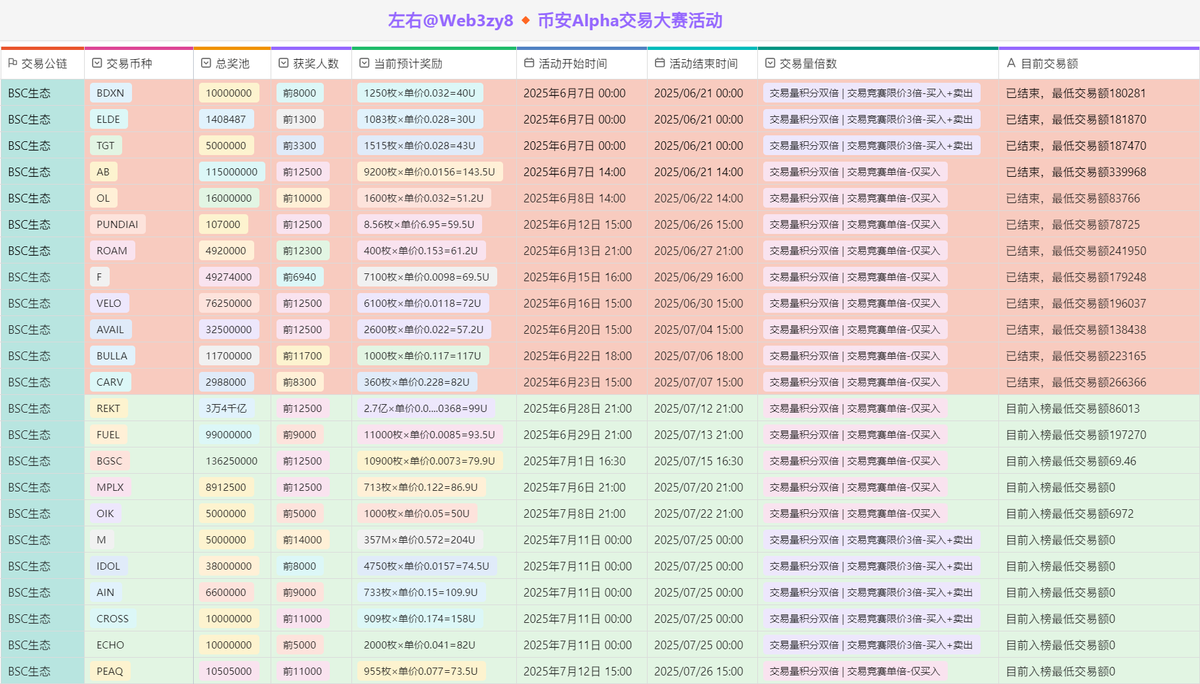Viewport: 1200px width, 684px height.
Task: Click the ROAM token tag
Action: pyautogui.click(x=112, y=251)
